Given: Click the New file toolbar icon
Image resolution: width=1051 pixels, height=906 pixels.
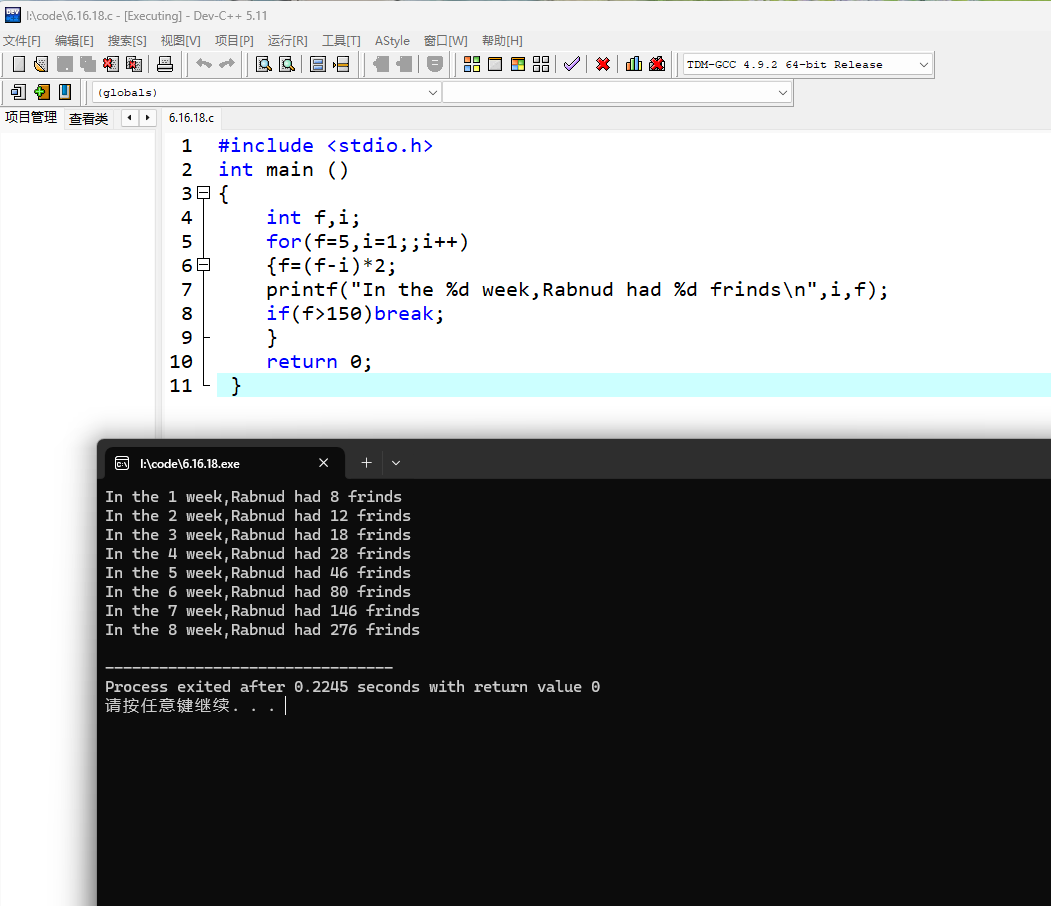Looking at the screenshot, I should (x=19, y=64).
